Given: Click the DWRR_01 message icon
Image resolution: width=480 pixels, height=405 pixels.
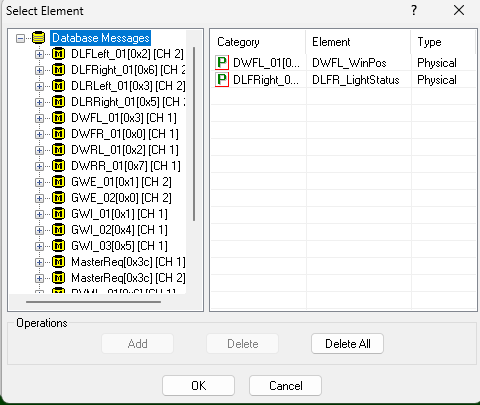Looking at the screenshot, I should 59,166.
